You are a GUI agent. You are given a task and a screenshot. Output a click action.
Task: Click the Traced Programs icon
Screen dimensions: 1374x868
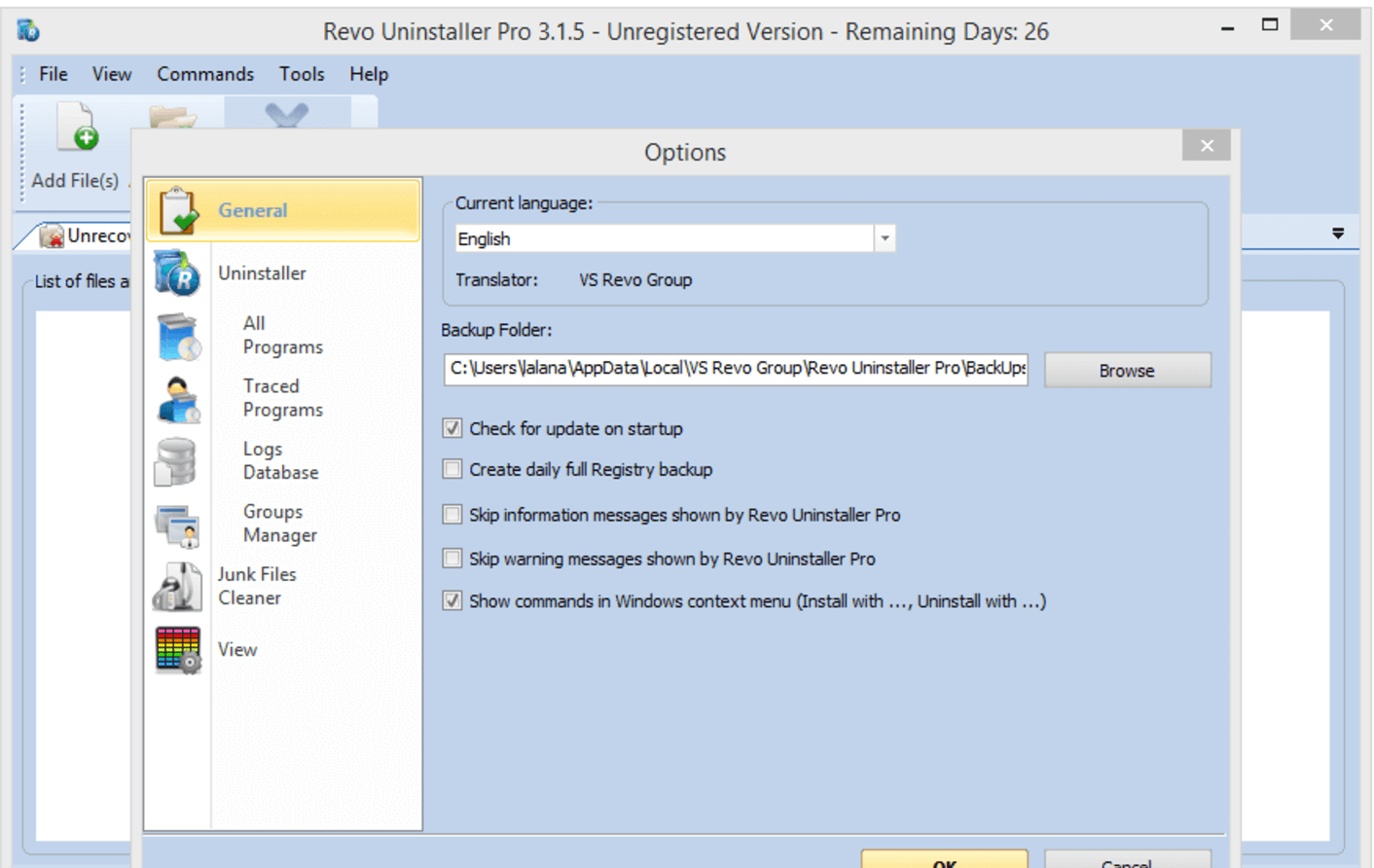tap(178, 399)
